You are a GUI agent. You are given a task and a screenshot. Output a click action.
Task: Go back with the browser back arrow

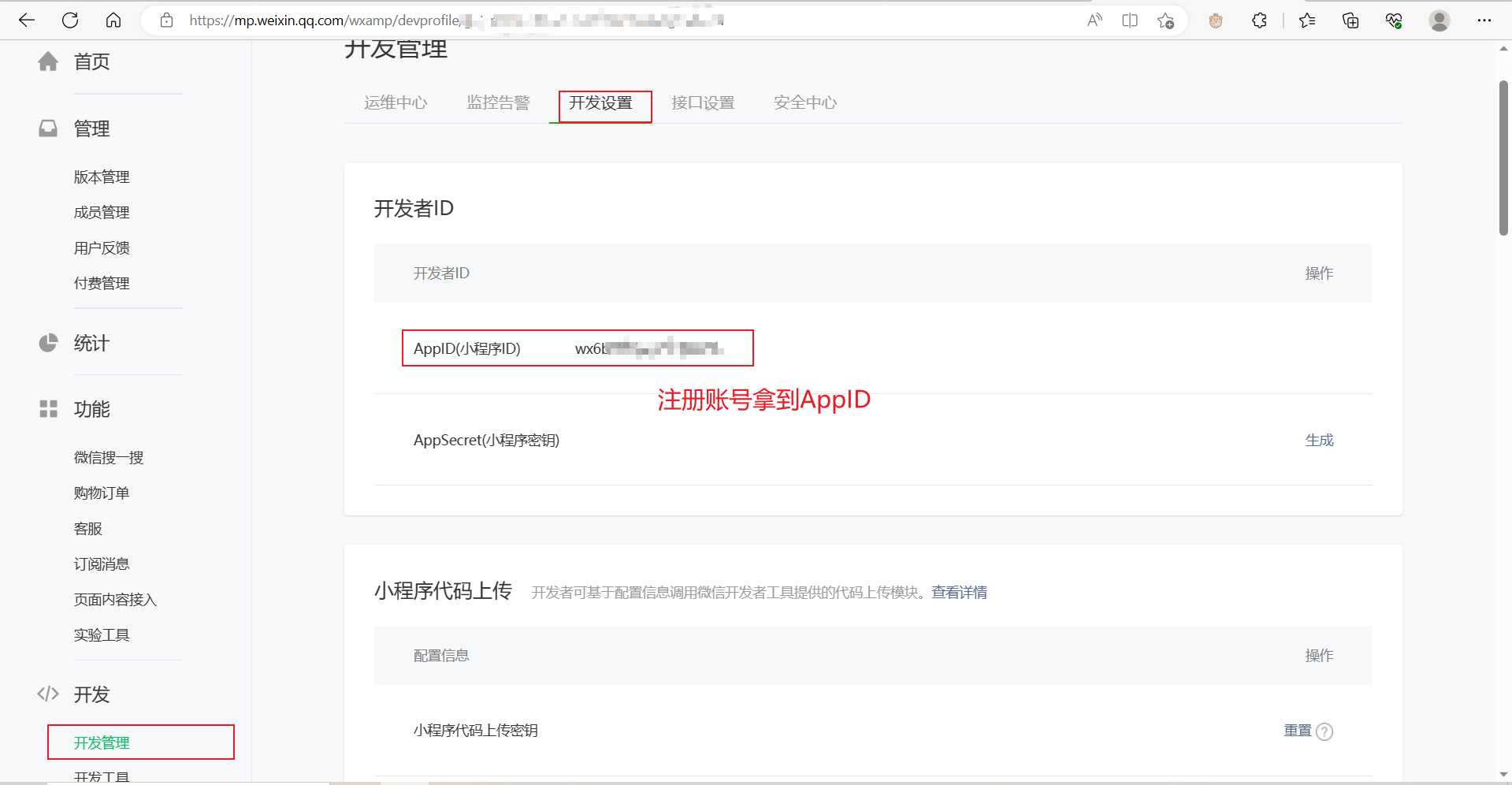pos(27,20)
